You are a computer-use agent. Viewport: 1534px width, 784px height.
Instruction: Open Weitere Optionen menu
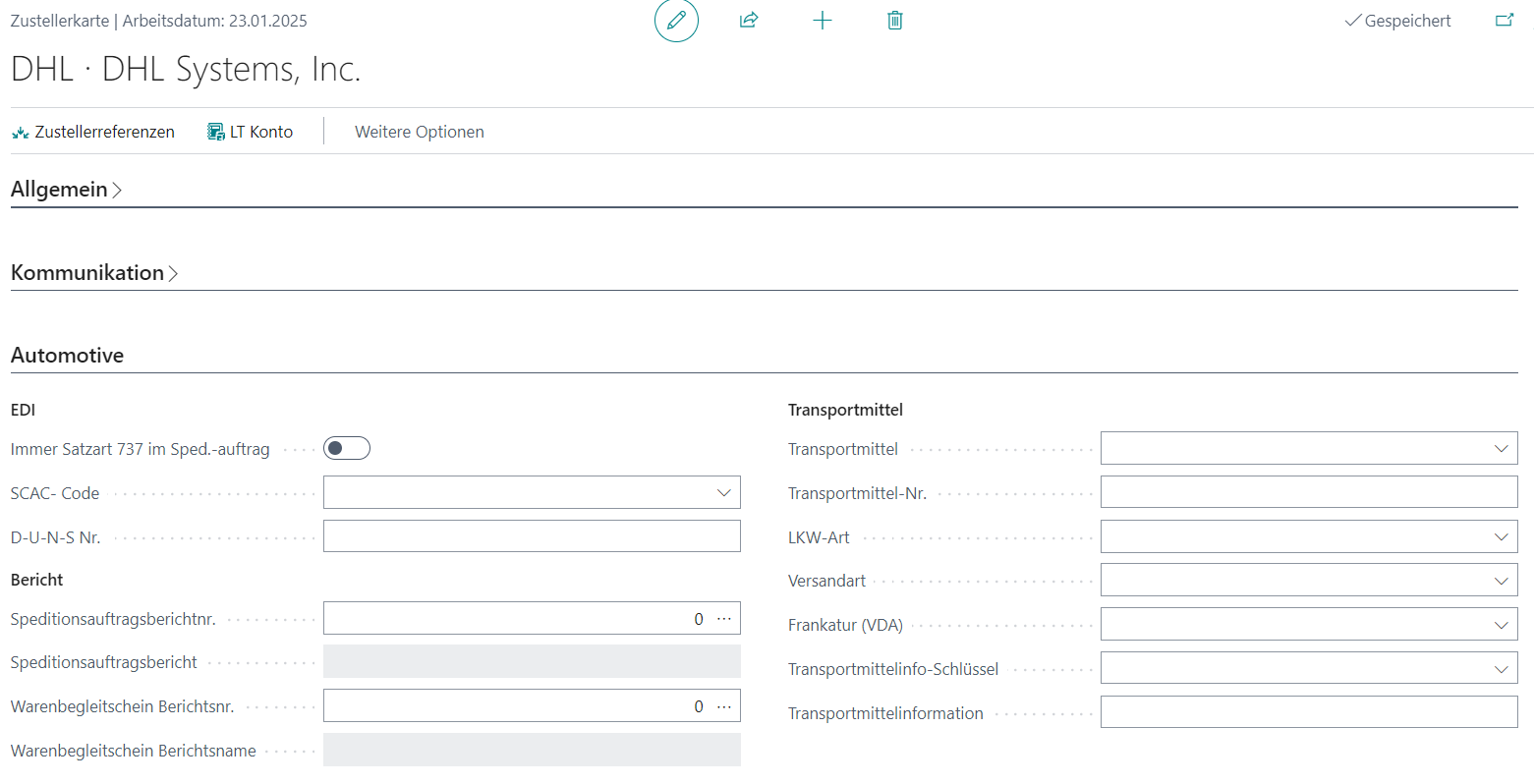419,132
